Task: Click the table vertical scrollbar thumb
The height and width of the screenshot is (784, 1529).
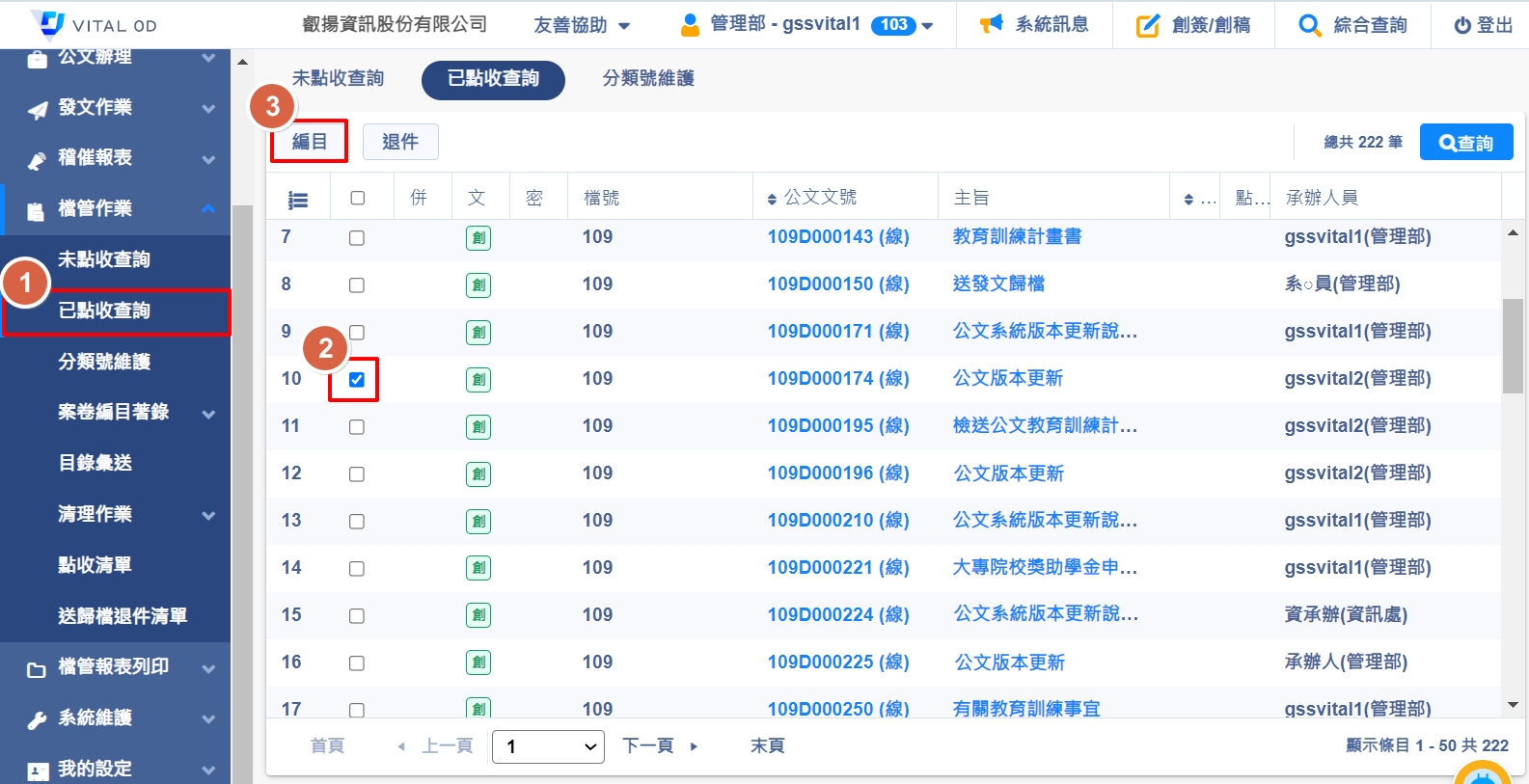Action: tap(1513, 345)
